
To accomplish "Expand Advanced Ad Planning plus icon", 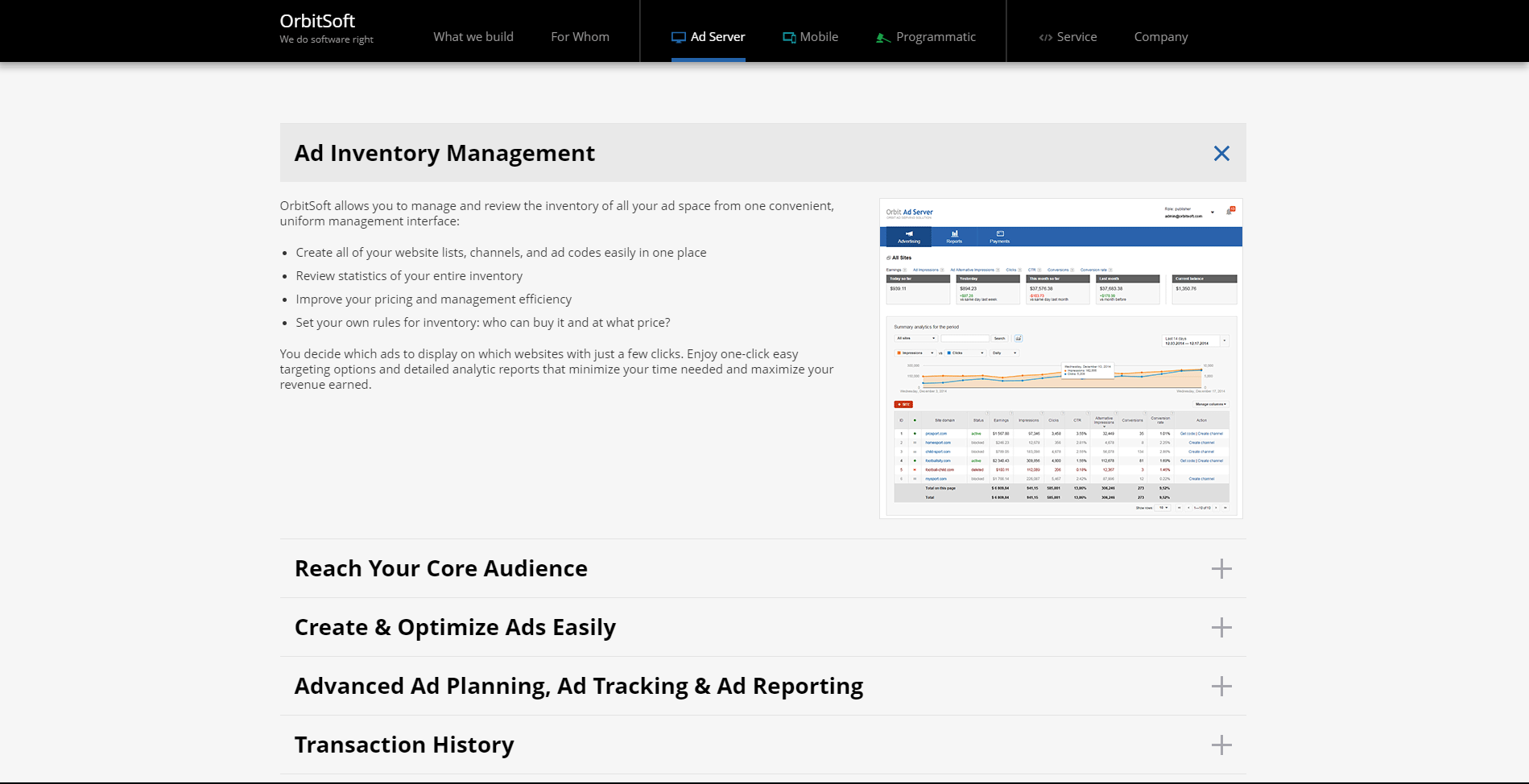I will (1221, 686).
